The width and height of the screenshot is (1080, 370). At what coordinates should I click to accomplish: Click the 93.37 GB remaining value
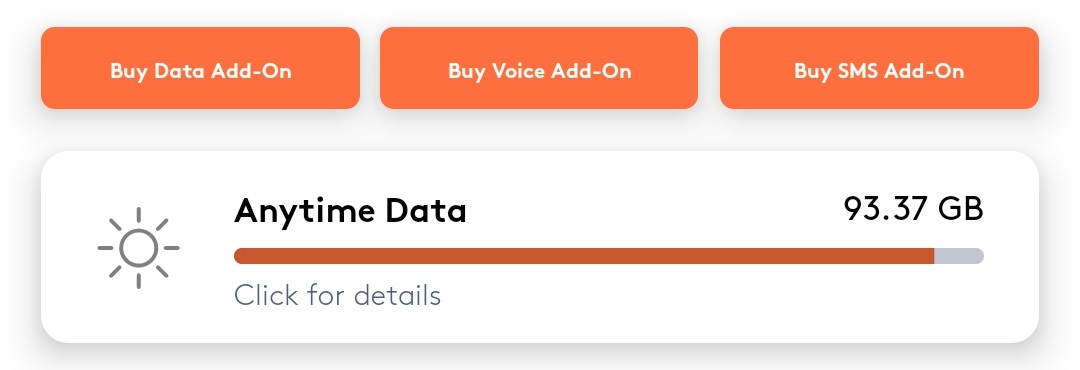(913, 209)
